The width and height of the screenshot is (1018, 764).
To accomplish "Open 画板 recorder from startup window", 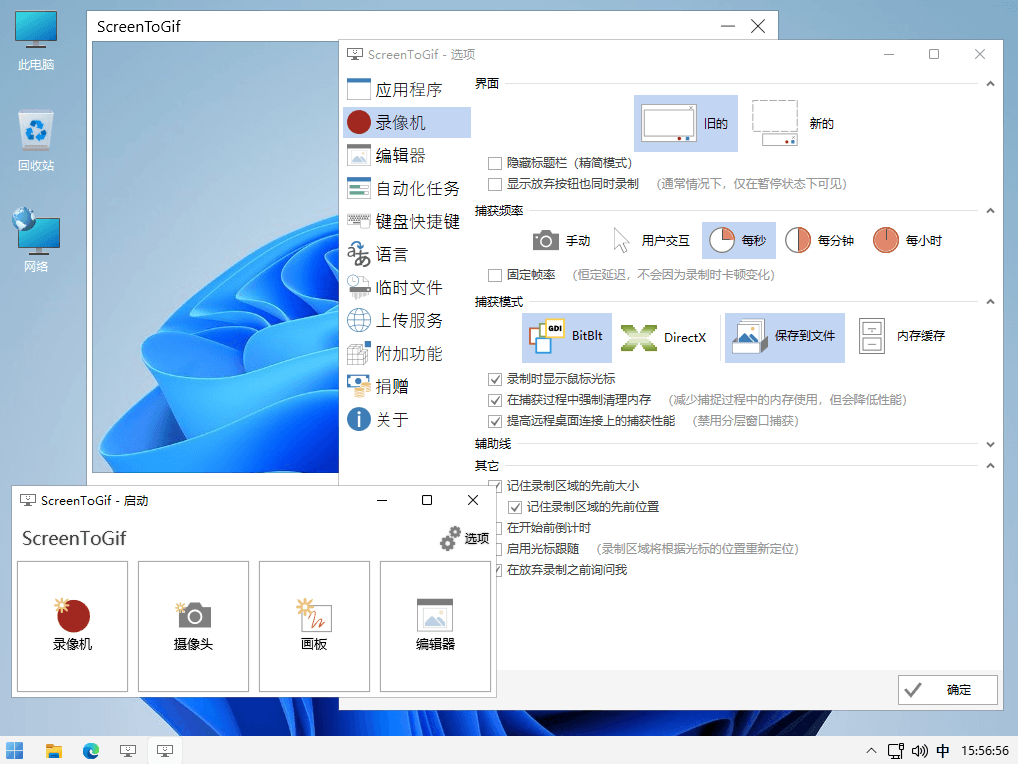I will click(314, 626).
